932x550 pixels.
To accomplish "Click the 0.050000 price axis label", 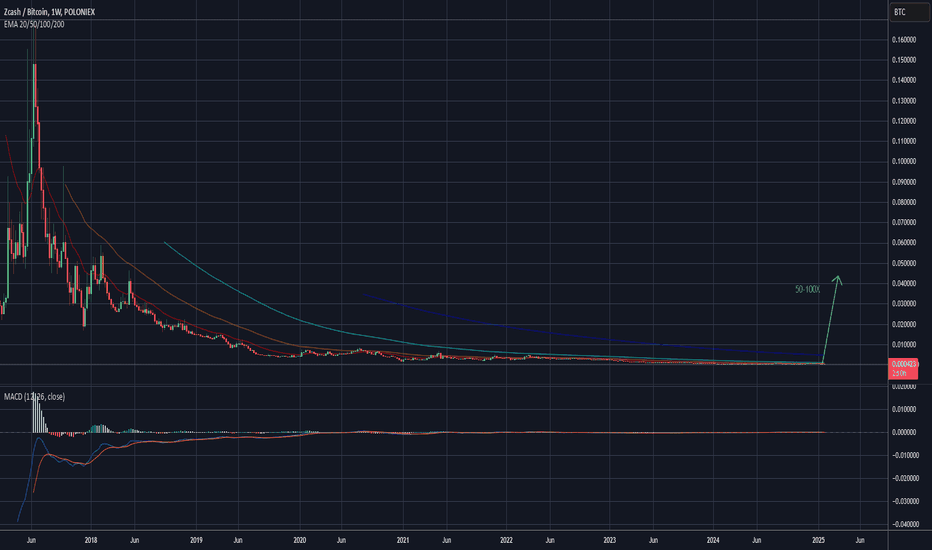I will click(903, 263).
